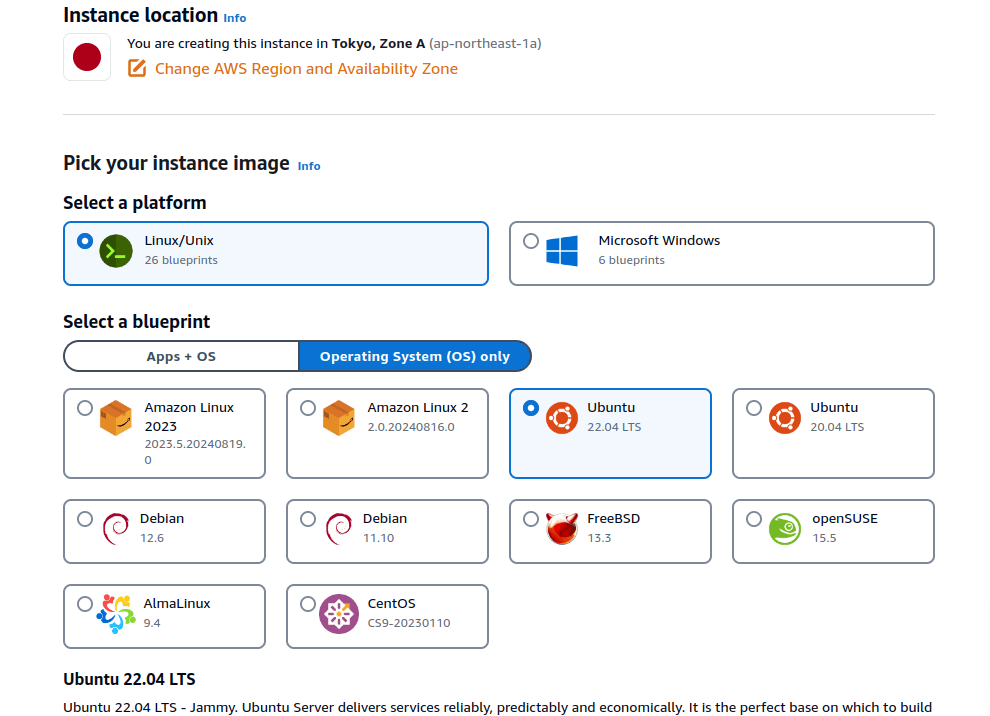
Task: Click the Debian 11.10 swirl icon
Action: point(339,529)
